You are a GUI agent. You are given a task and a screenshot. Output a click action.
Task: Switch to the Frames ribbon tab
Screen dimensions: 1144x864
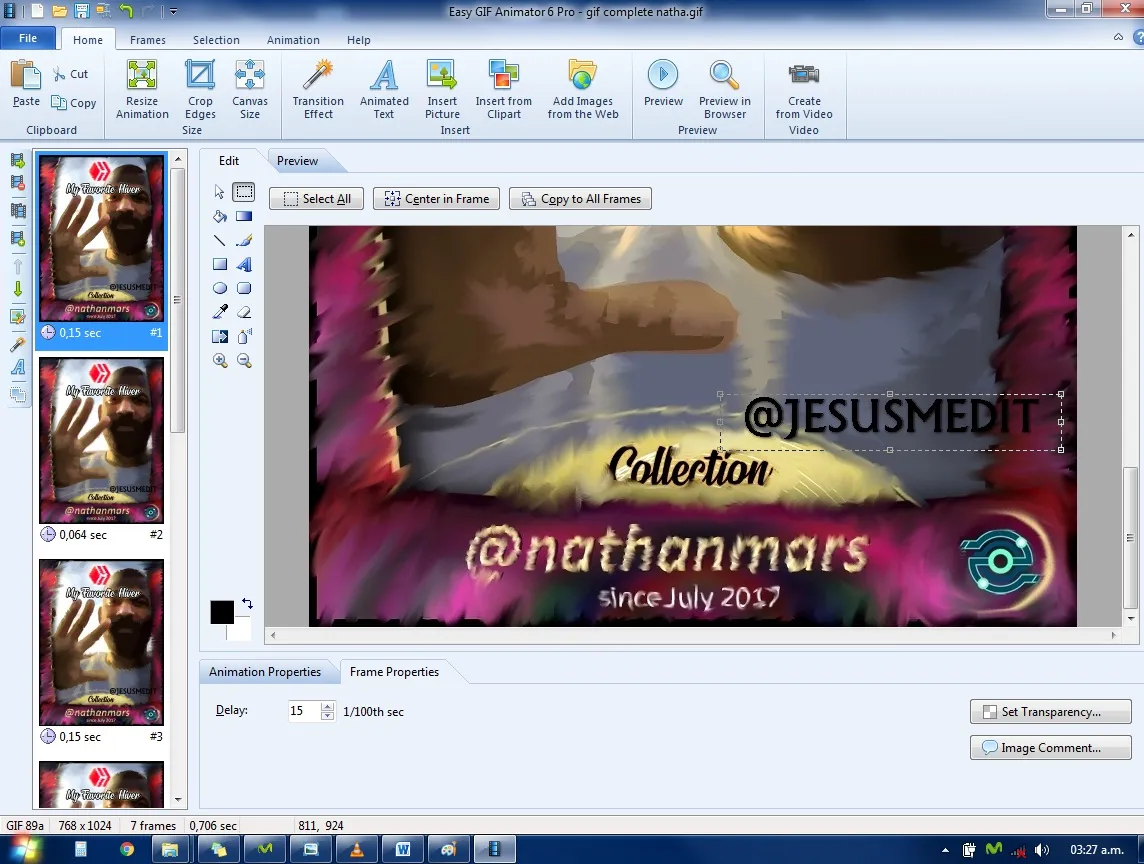click(147, 40)
